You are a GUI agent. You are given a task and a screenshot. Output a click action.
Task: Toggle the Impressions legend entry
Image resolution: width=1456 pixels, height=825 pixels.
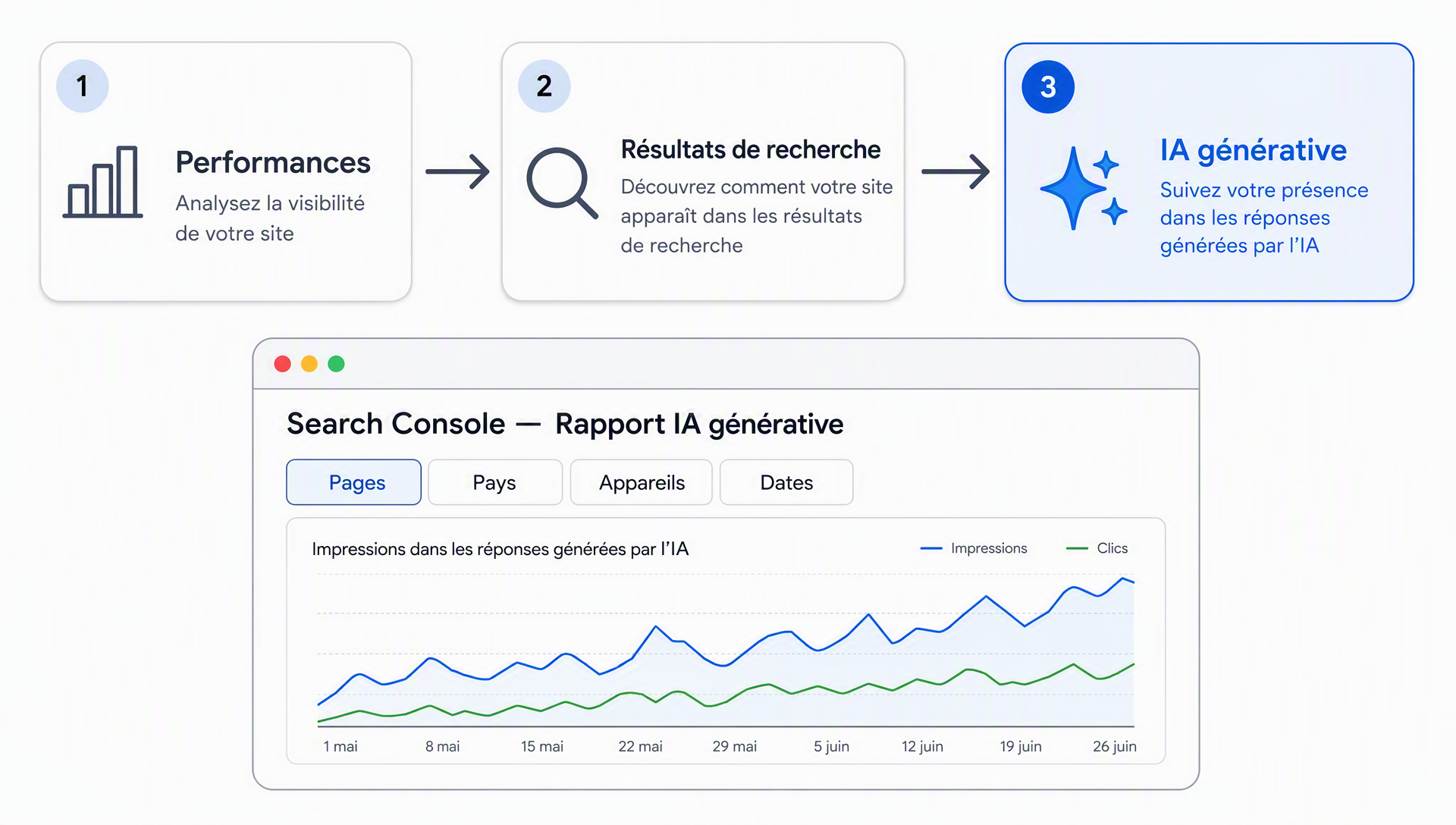click(x=974, y=548)
